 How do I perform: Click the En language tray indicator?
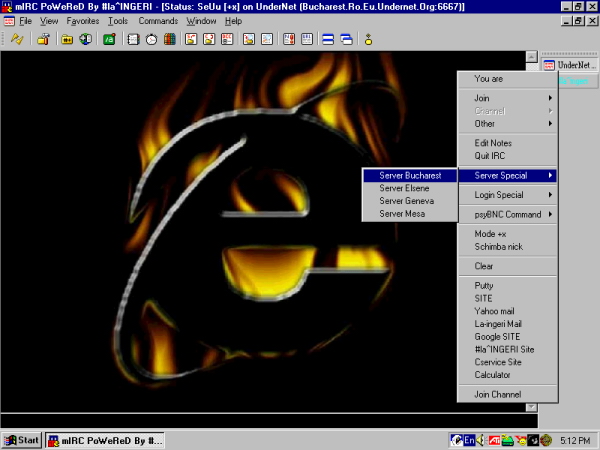(x=470, y=440)
